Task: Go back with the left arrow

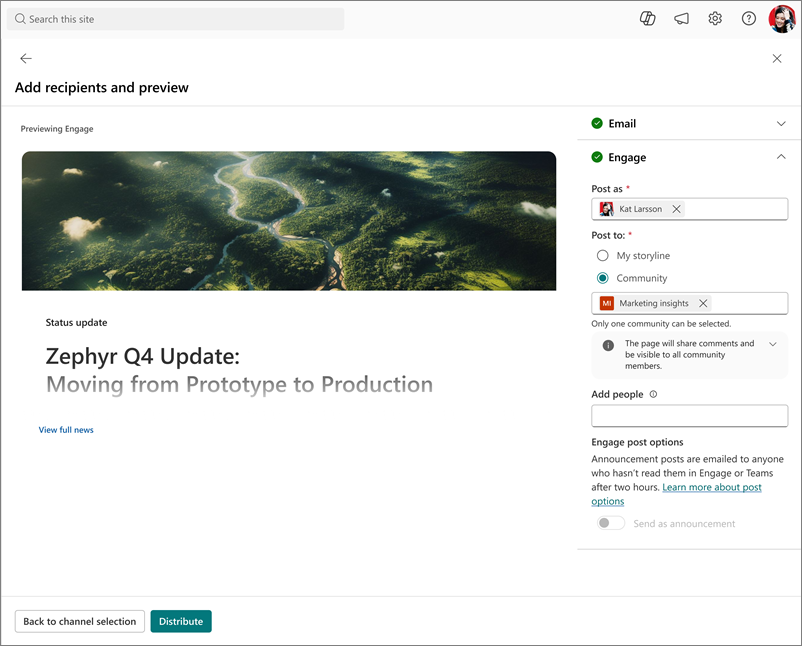Action: point(26,58)
